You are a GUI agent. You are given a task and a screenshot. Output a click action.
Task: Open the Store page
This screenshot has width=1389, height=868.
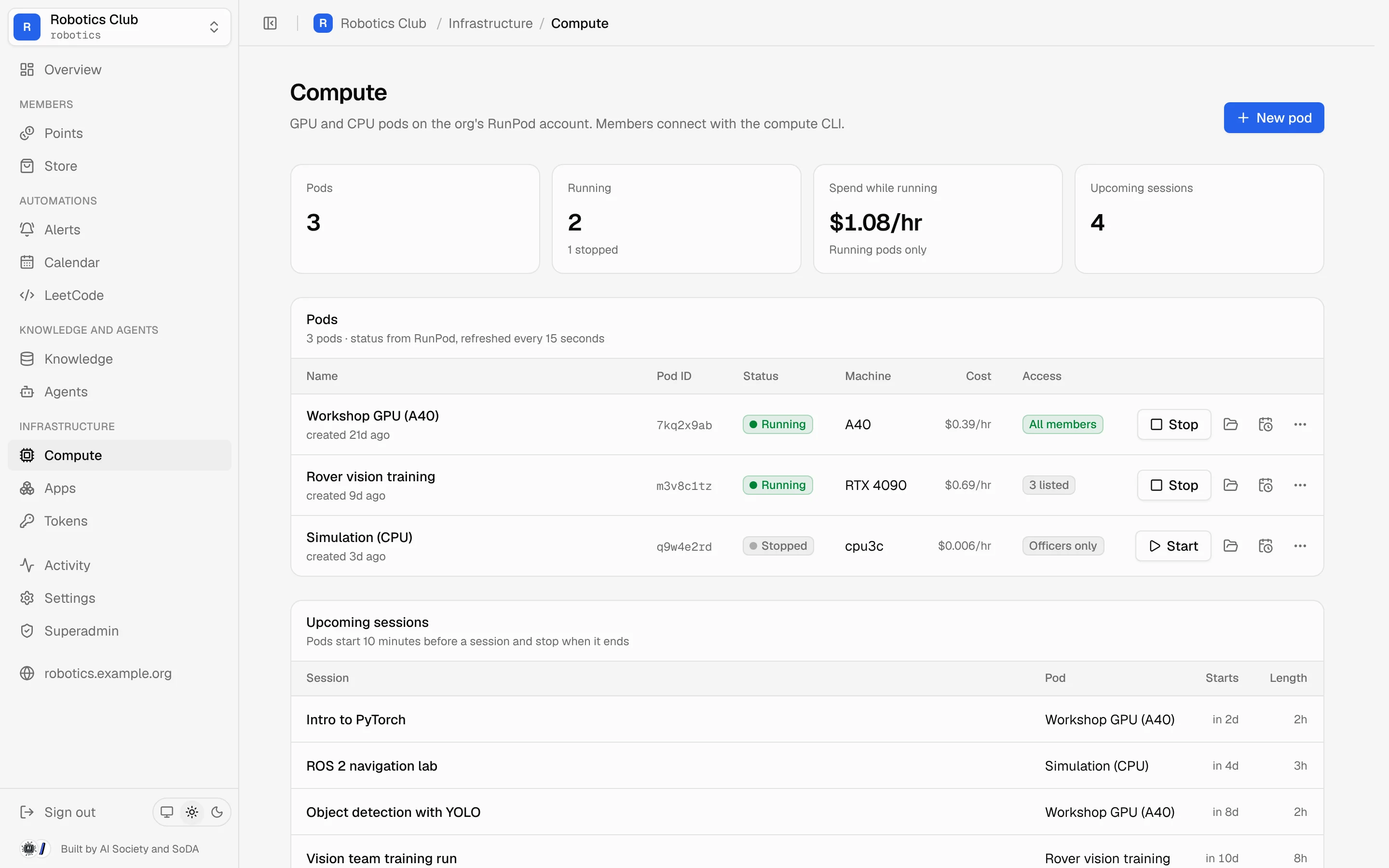[x=120, y=166]
